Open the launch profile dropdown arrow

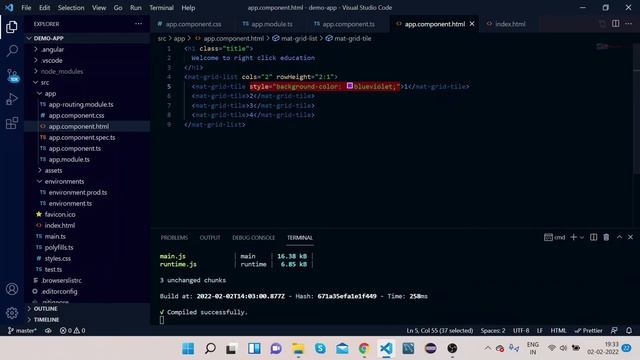[582, 237]
